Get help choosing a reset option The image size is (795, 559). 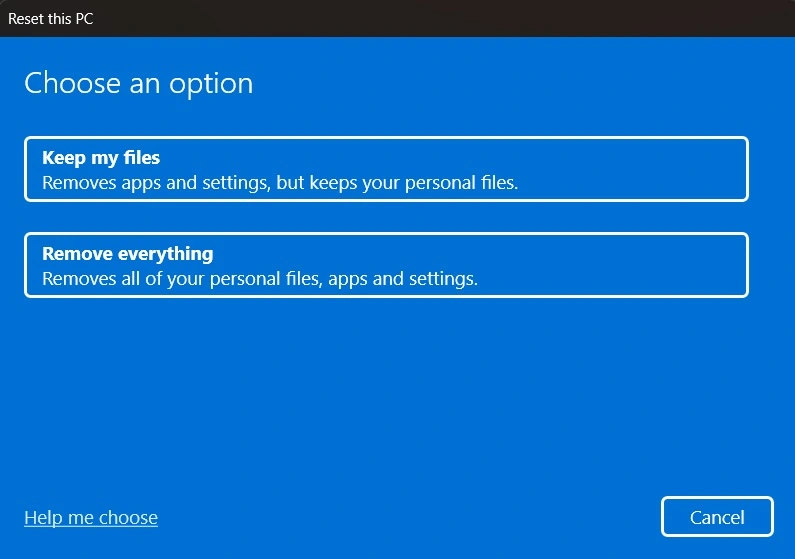point(91,517)
